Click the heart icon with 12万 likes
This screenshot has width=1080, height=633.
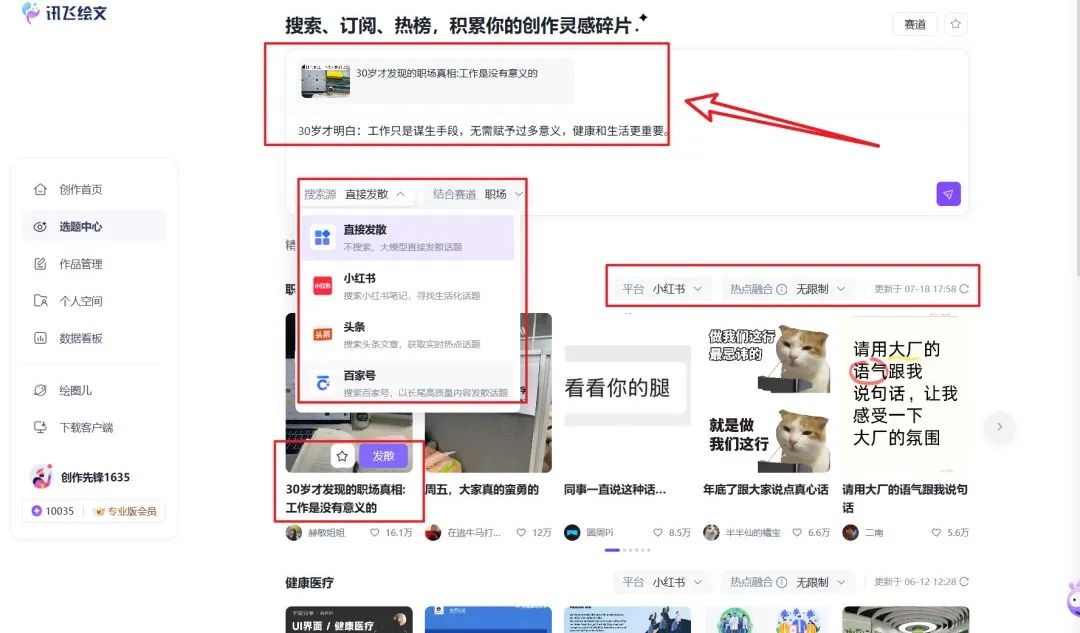tap(521, 532)
